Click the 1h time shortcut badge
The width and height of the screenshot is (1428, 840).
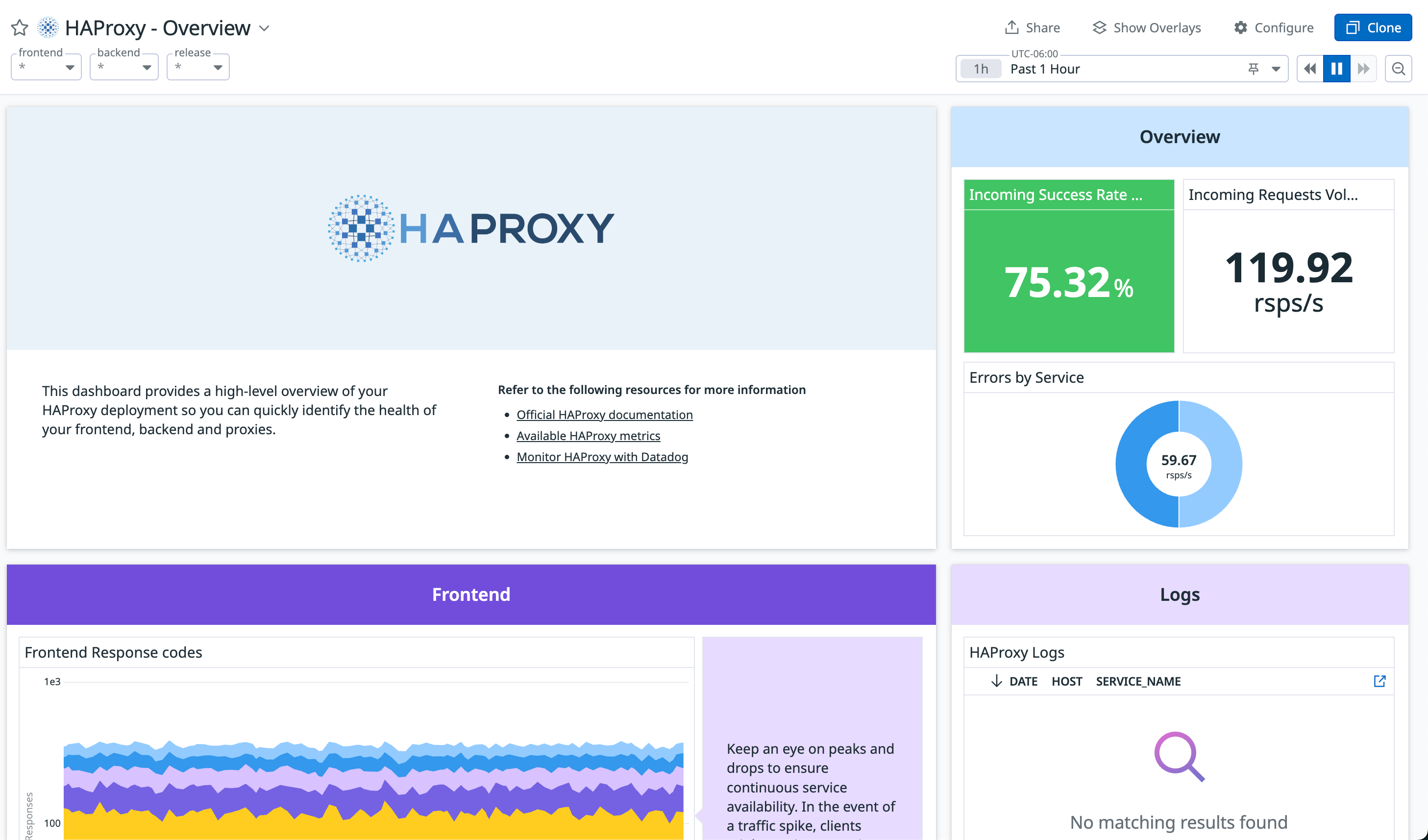[981, 69]
